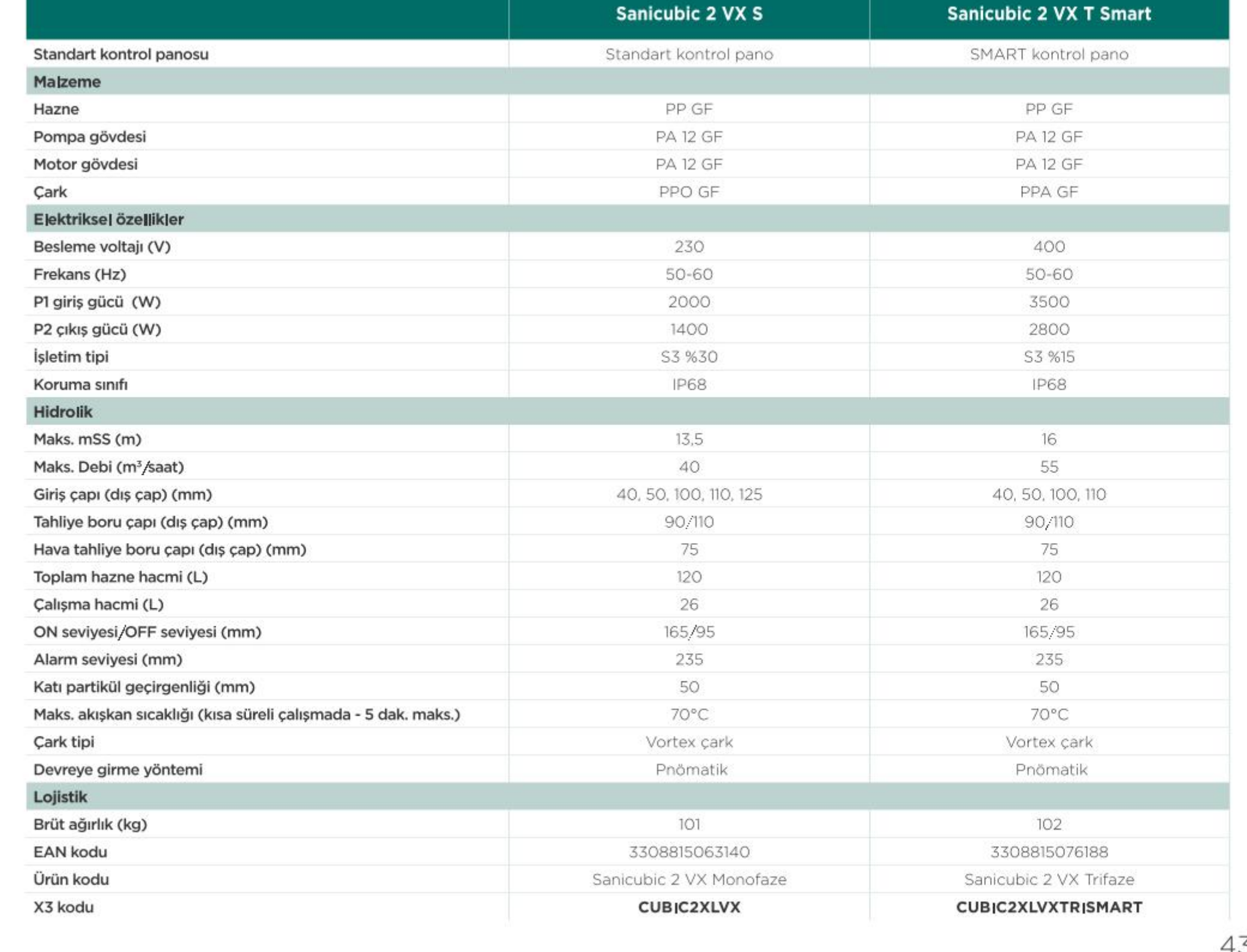Click the Sanicubic 2 VX T Smart header
The image size is (1247, 952).
tap(1049, 14)
